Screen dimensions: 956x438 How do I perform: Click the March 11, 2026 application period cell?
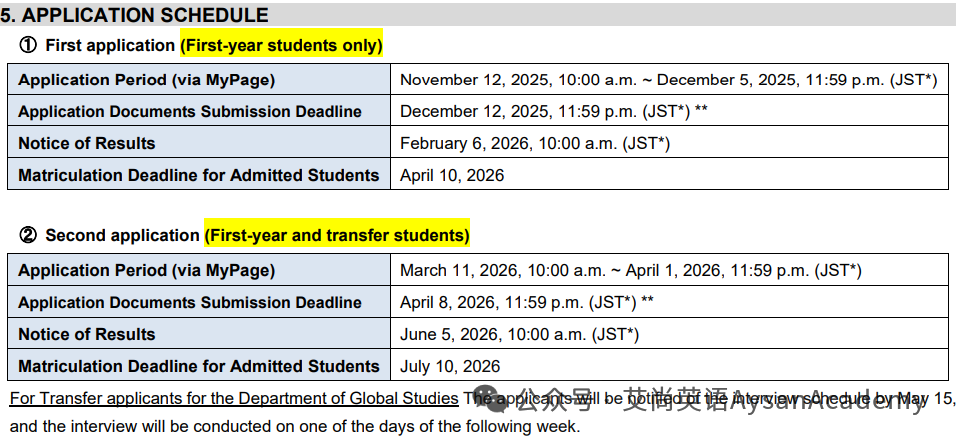[668, 270]
